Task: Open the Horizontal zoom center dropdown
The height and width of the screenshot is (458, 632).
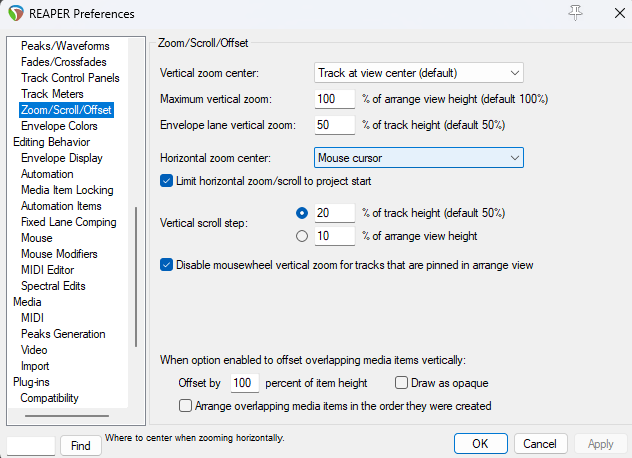Action: click(419, 158)
